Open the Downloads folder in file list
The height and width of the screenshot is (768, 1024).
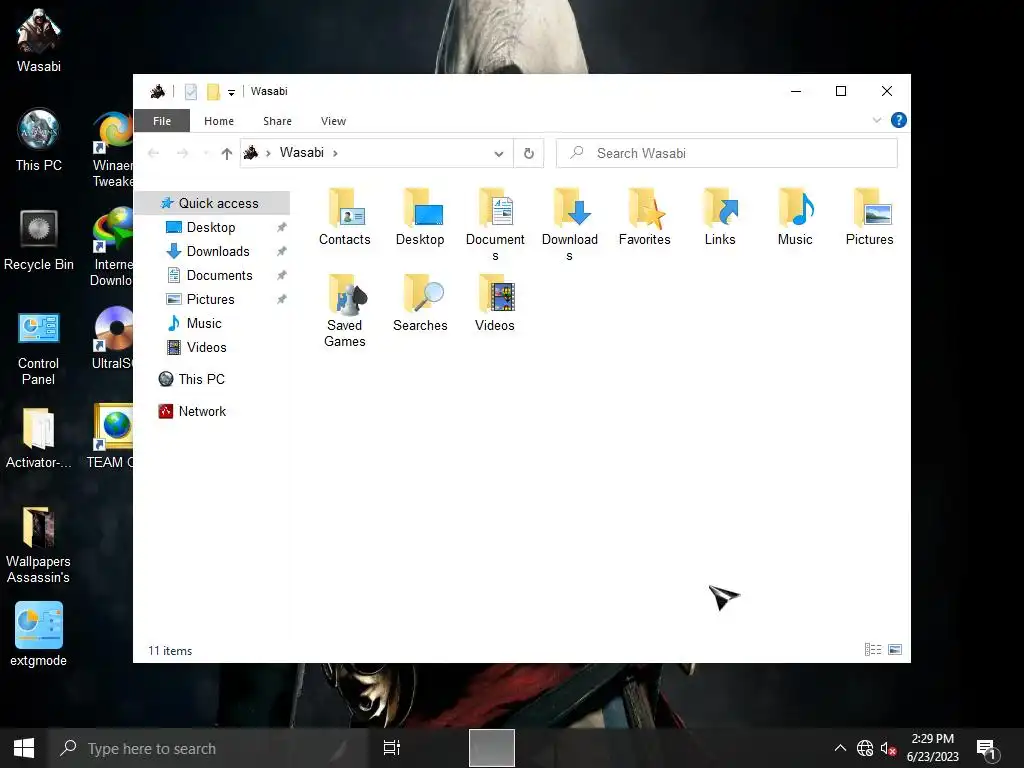(569, 225)
